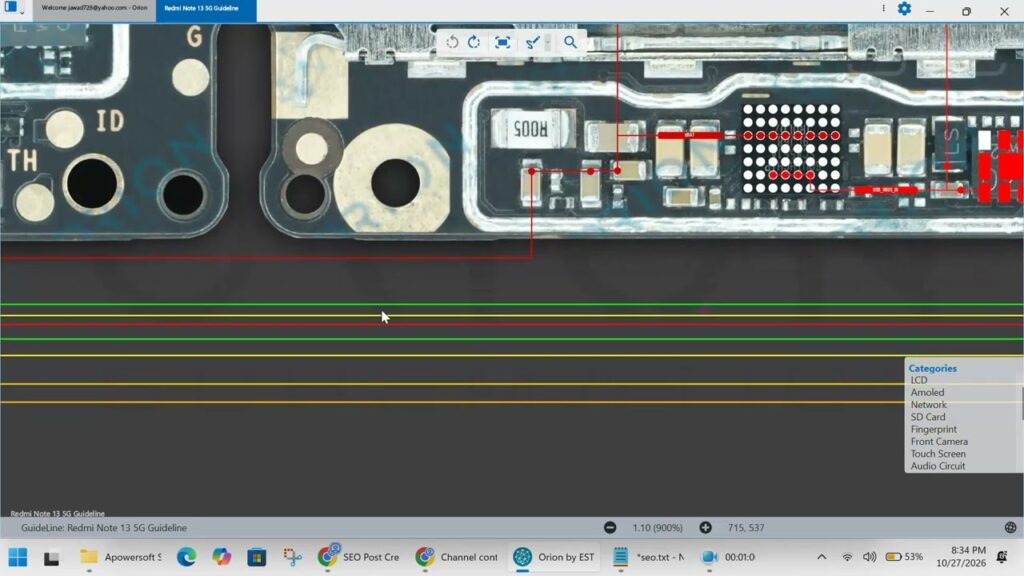This screenshot has height=576, width=1024.
Task: Open Snipping Tool from taskbar
Action: [292, 557]
